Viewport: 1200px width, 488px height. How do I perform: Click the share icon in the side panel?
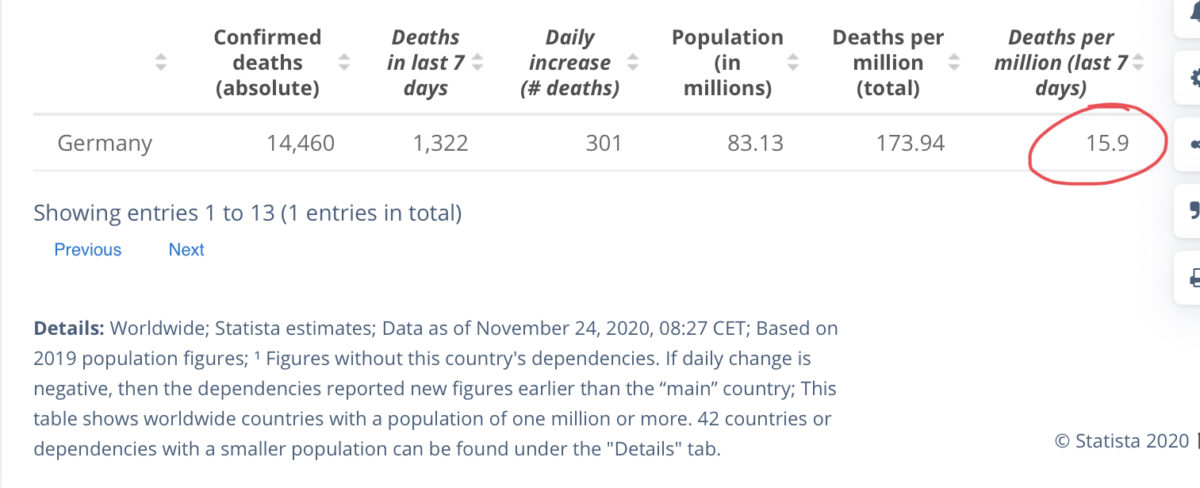coord(1192,144)
